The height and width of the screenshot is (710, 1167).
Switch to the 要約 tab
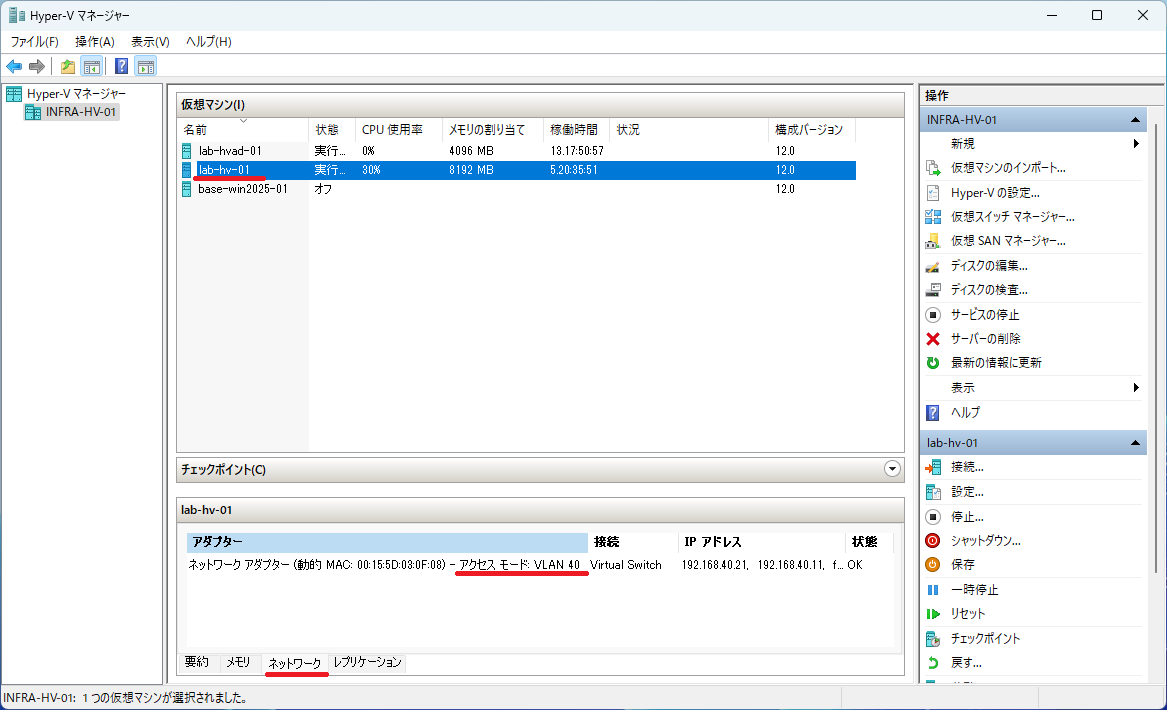(196, 662)
